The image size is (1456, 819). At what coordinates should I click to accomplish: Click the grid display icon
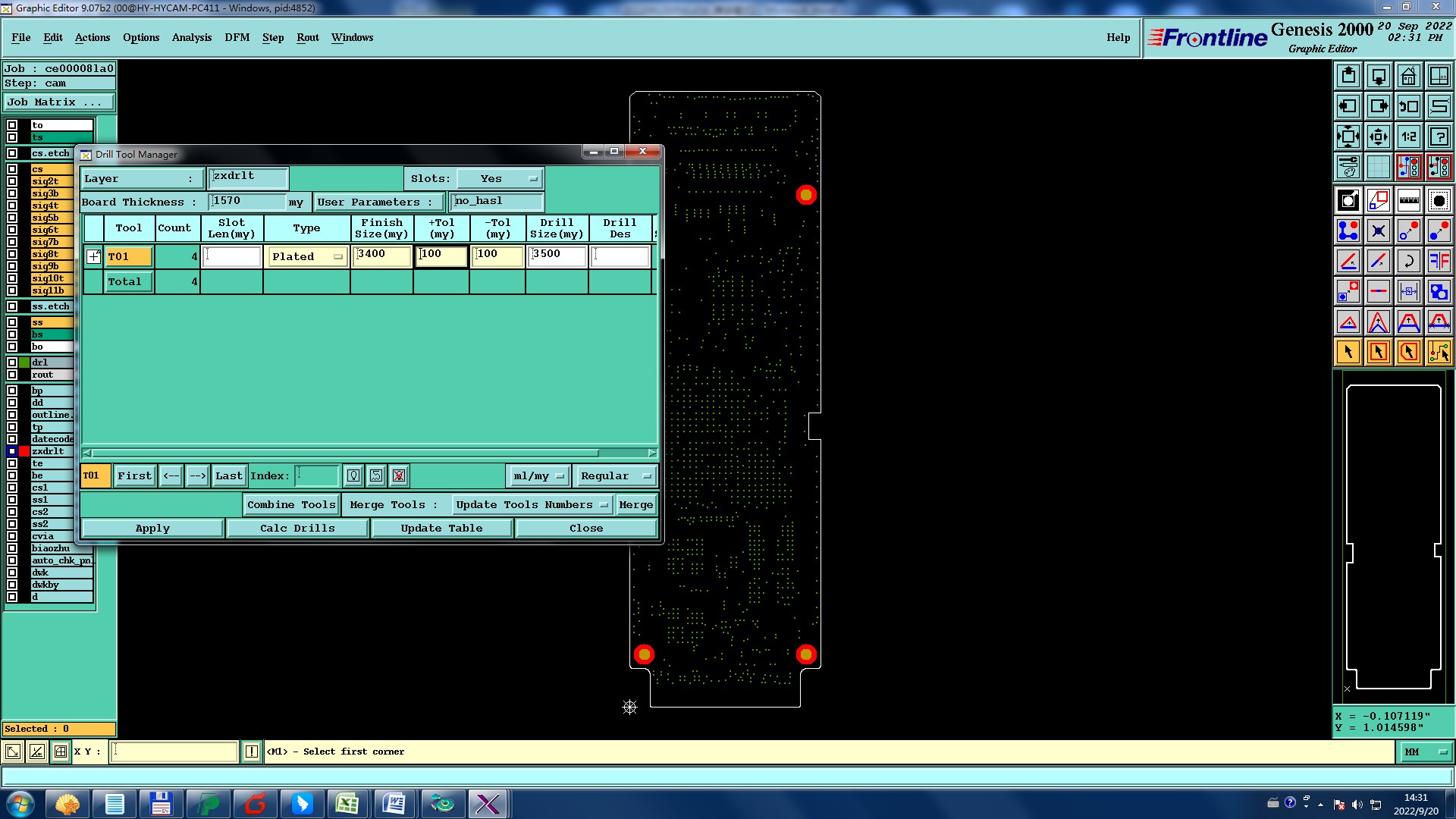(1378, 167)
